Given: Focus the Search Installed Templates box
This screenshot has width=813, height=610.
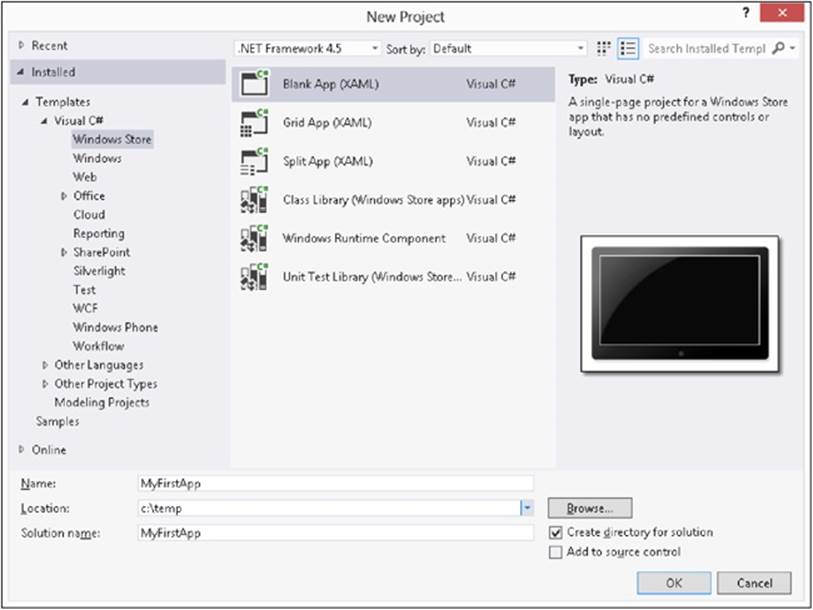Looking at the screenshot, I should (x=707, y=48).
